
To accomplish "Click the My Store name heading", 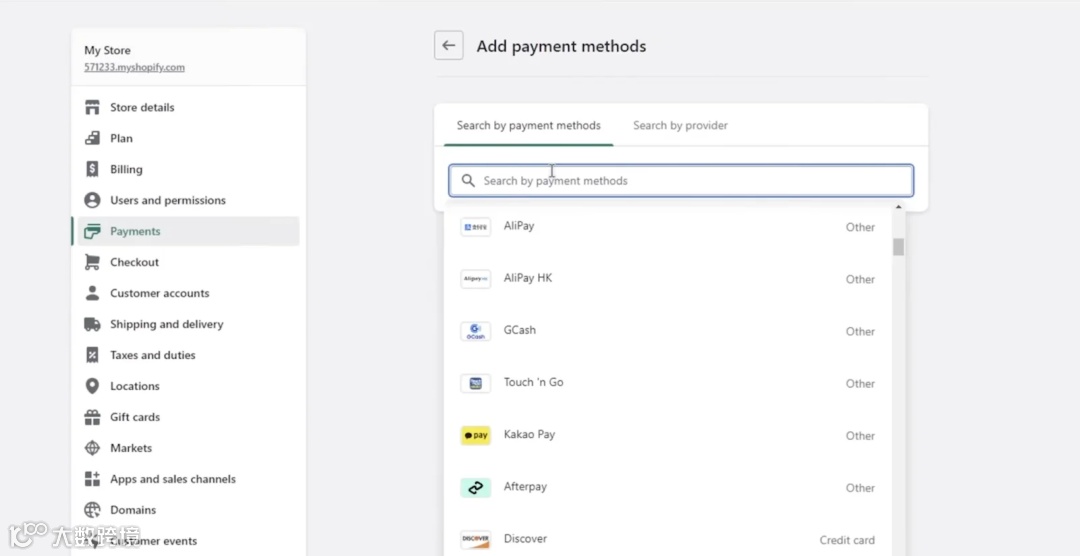I will pos(107,50).
